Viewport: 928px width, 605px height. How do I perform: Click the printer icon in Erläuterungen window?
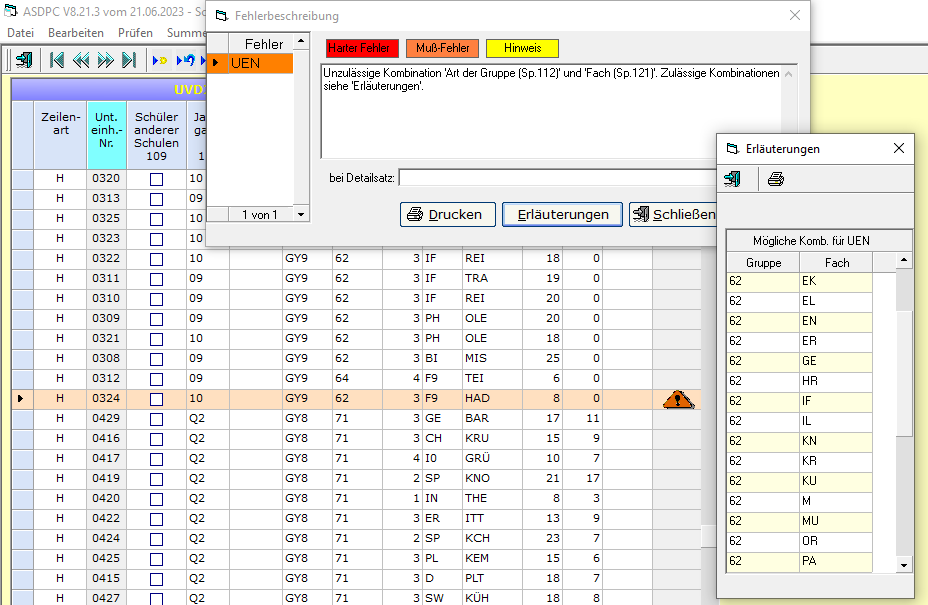tap(776, 180)
